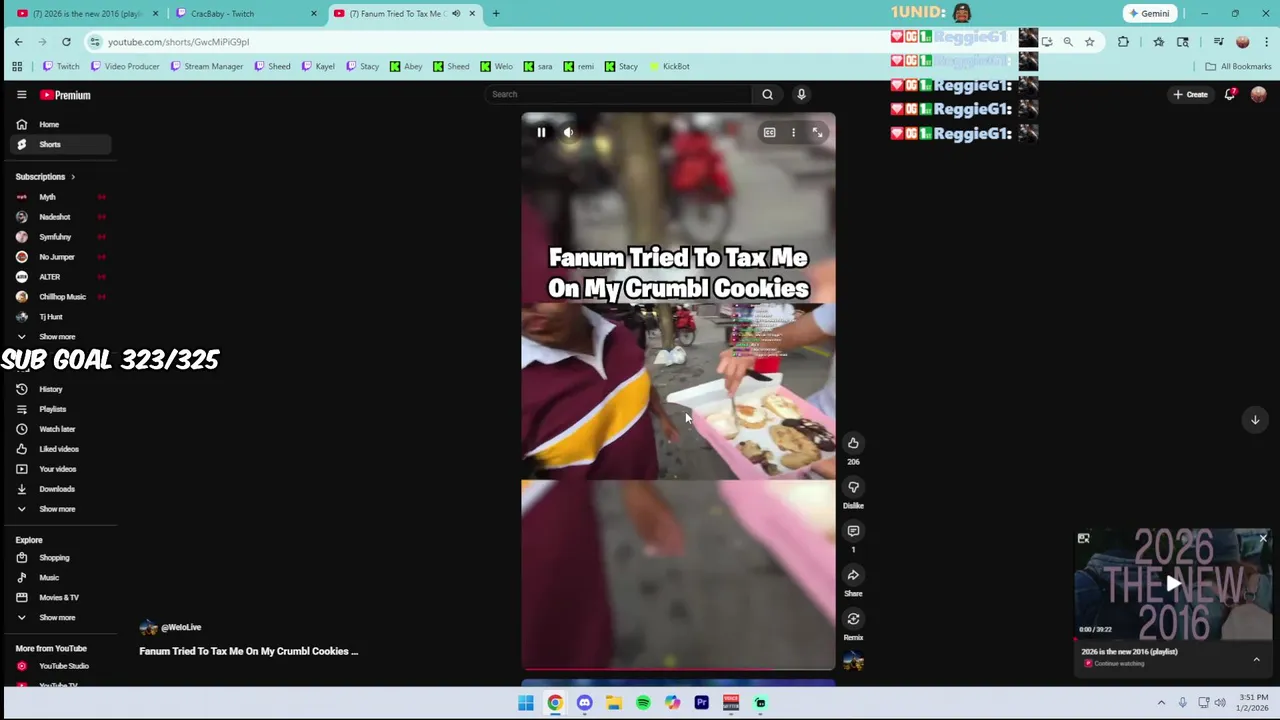
Task: Switch to the 2026 is the new 2016 tab
Action: (x=88, y=13)
